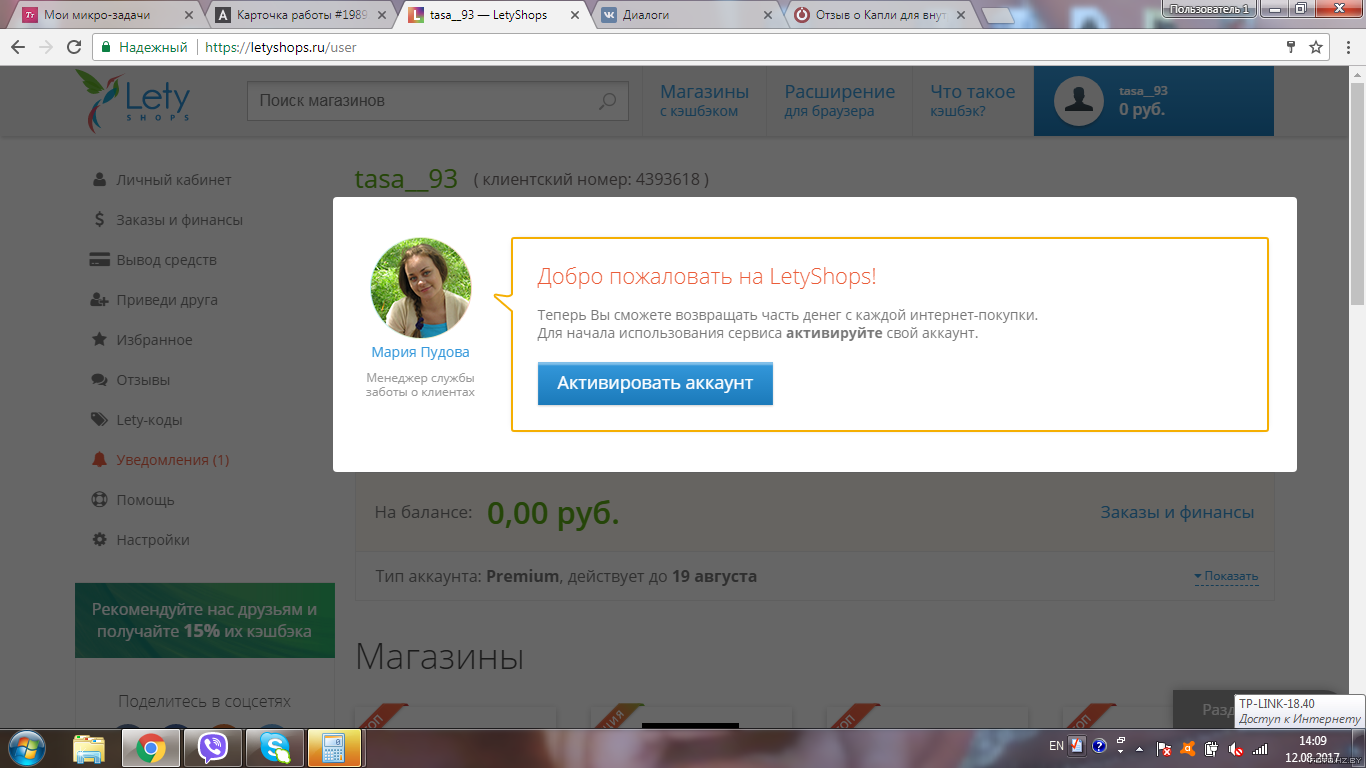Open Мария Пудова profile link
1366x768 pixels.
tap(420, 352)
